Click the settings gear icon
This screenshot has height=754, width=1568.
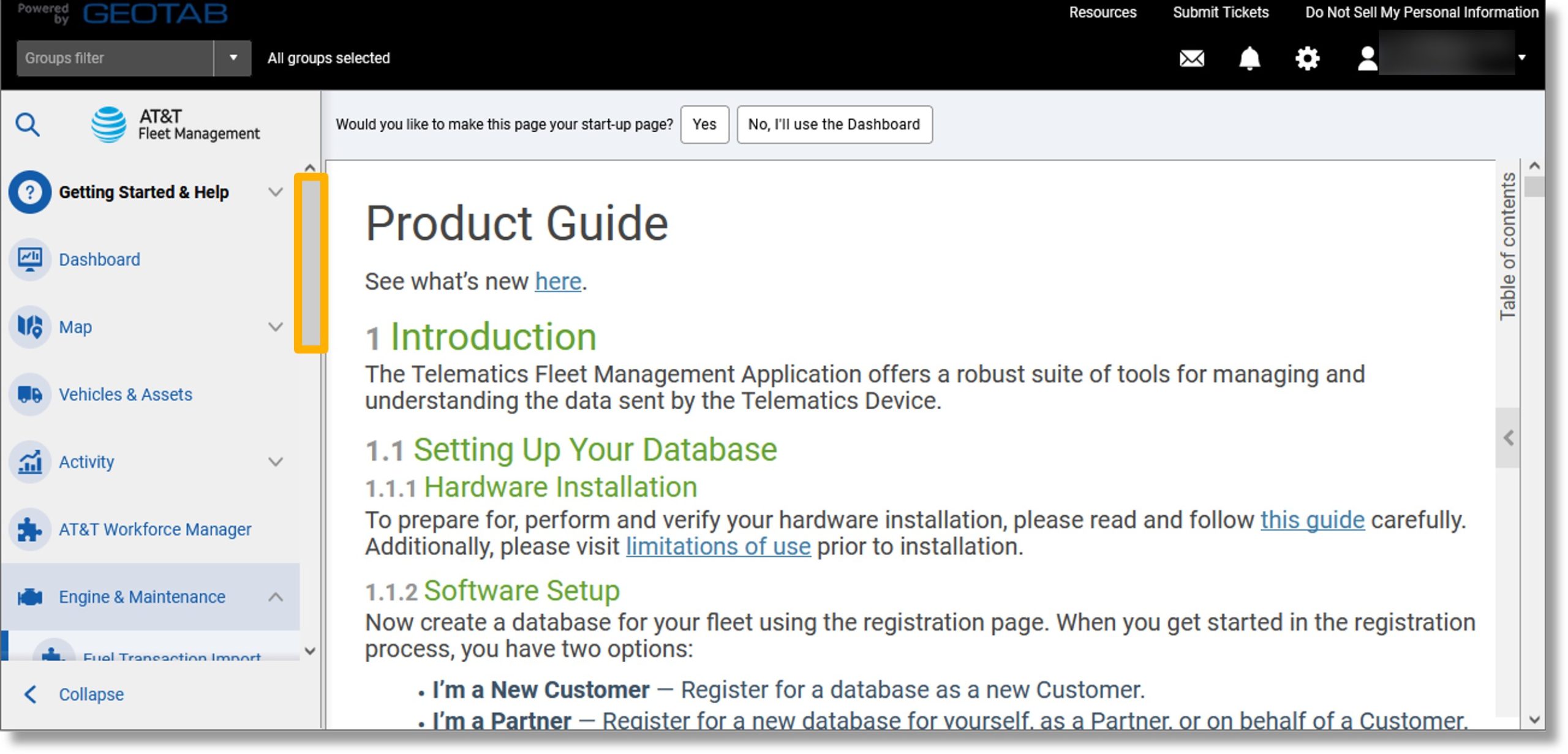1306,57
